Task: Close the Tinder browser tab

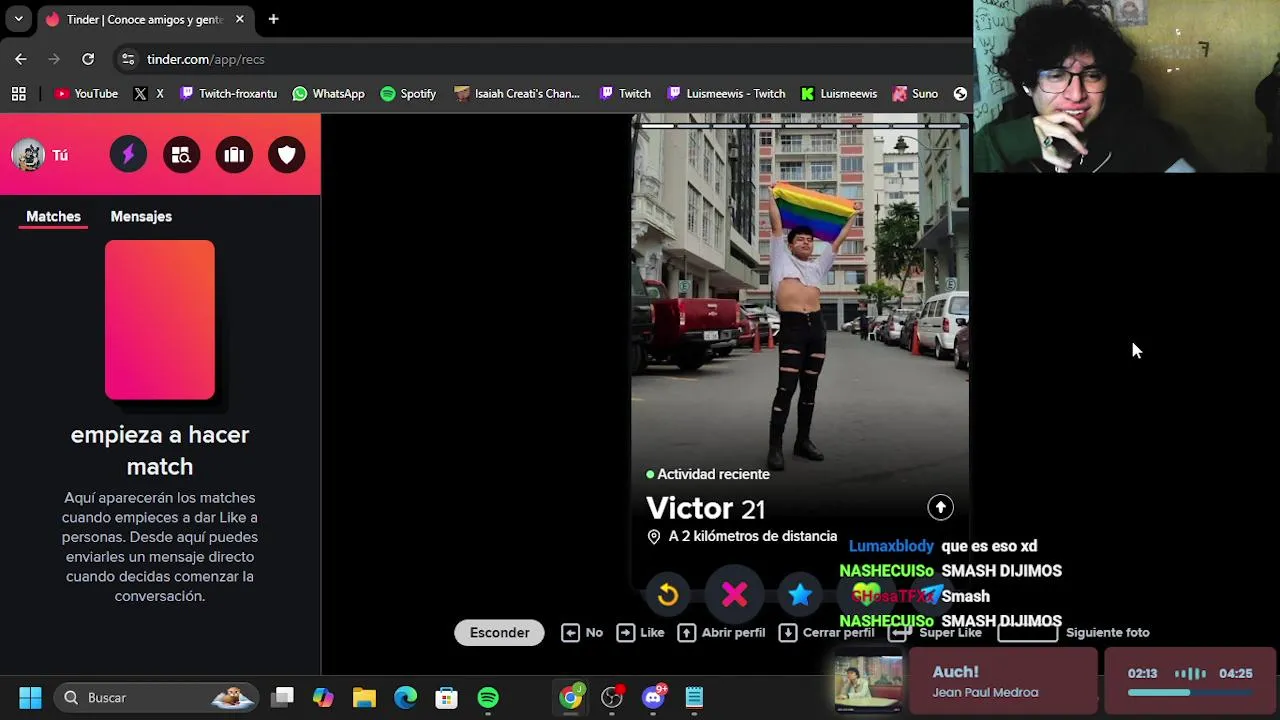Action: (240, 19)
